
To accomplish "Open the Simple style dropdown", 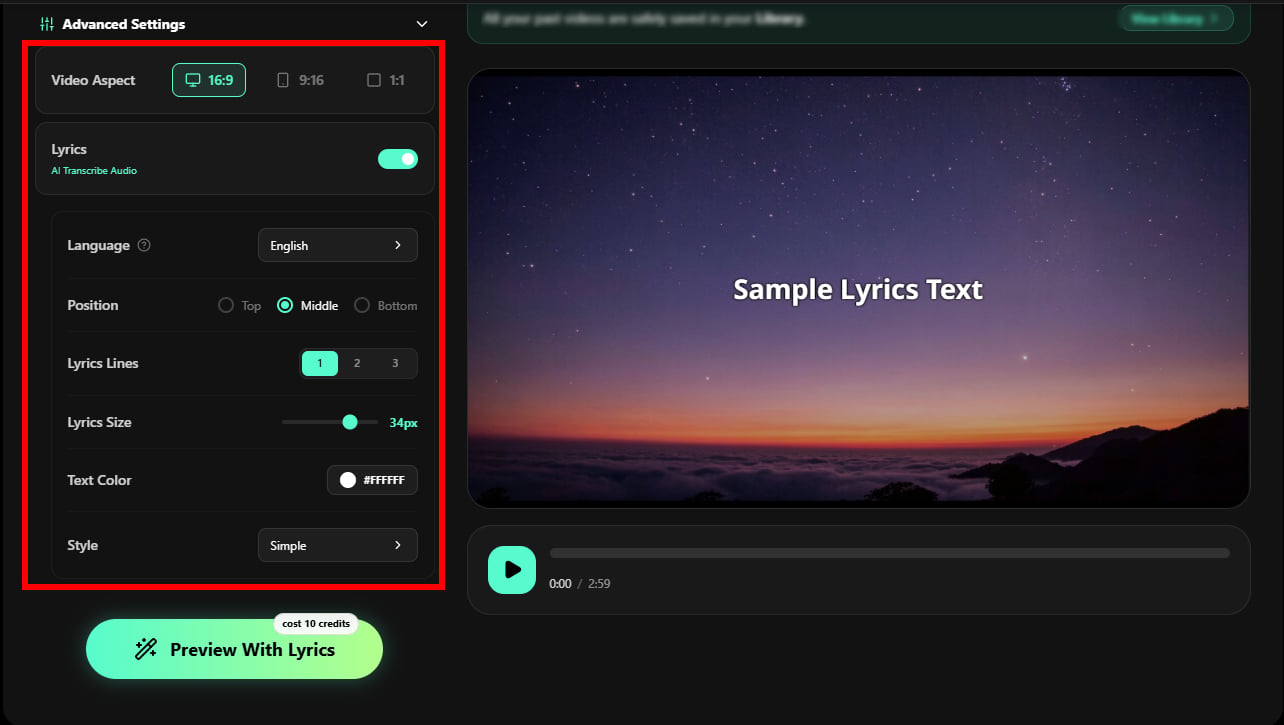I will [338, 545].
